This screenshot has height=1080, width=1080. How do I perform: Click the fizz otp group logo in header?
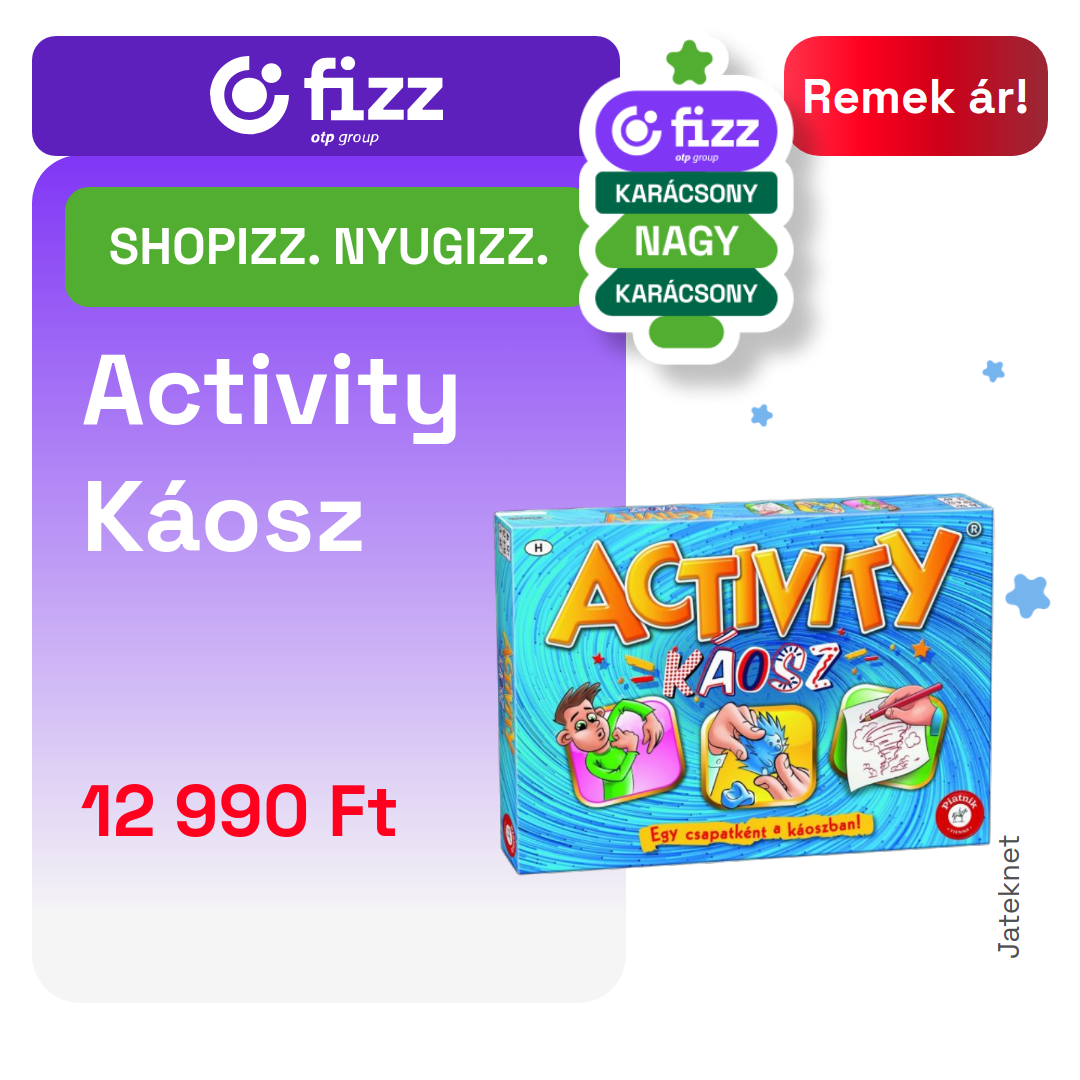(x=326, y=98)
